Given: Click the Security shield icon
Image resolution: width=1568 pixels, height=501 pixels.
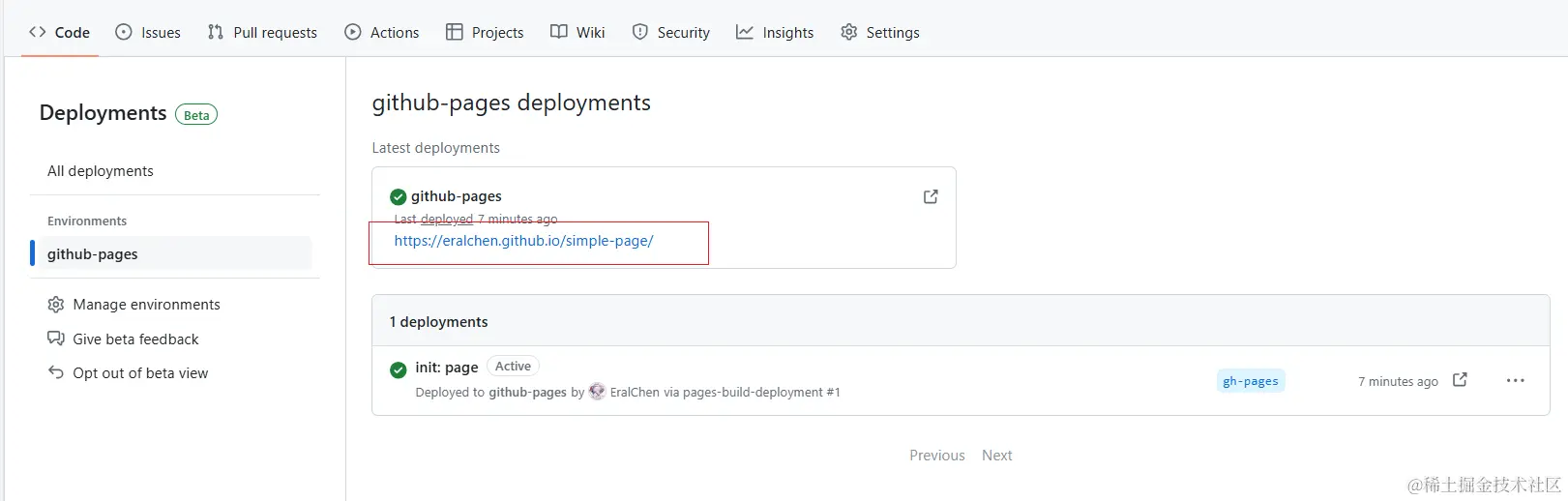Looking at the screenshot, I should 640,32.
